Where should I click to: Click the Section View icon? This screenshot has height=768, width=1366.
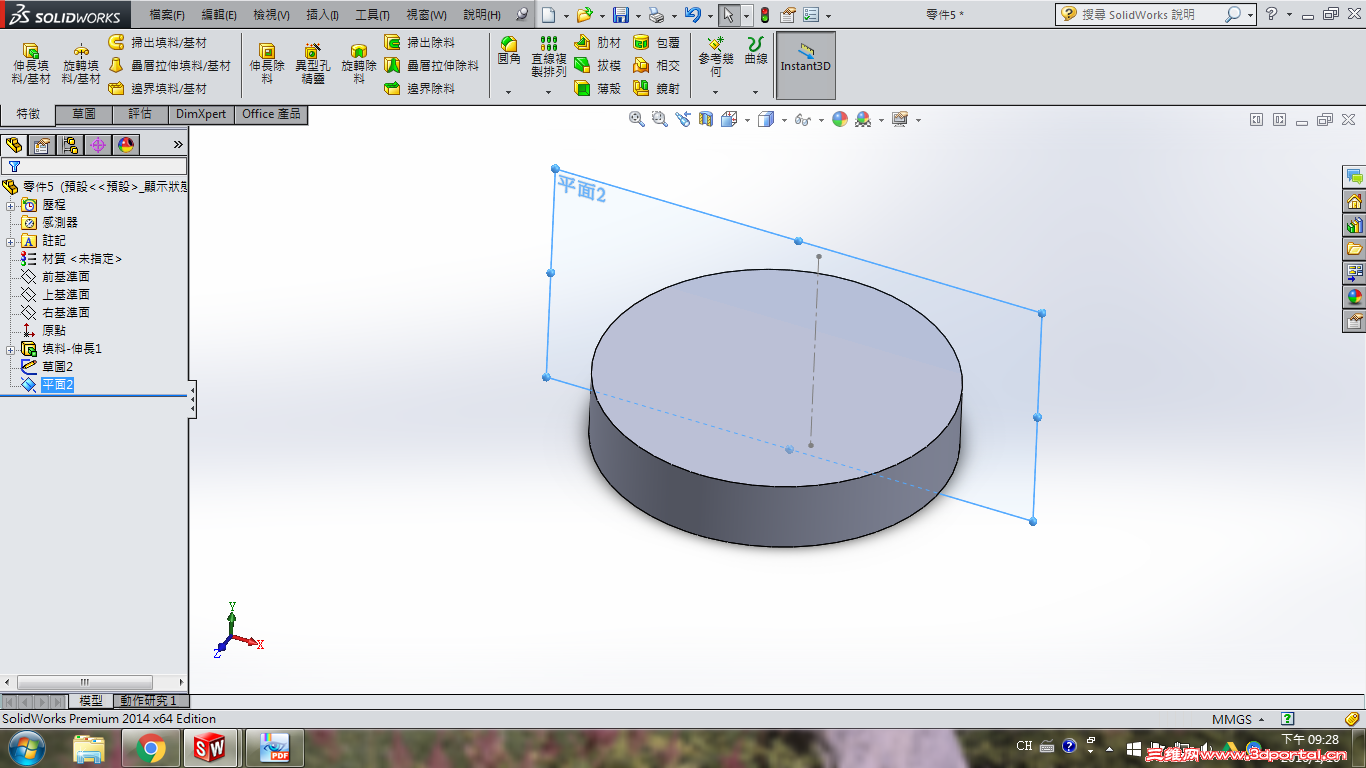pyautogui.click(x=706, y=120)
